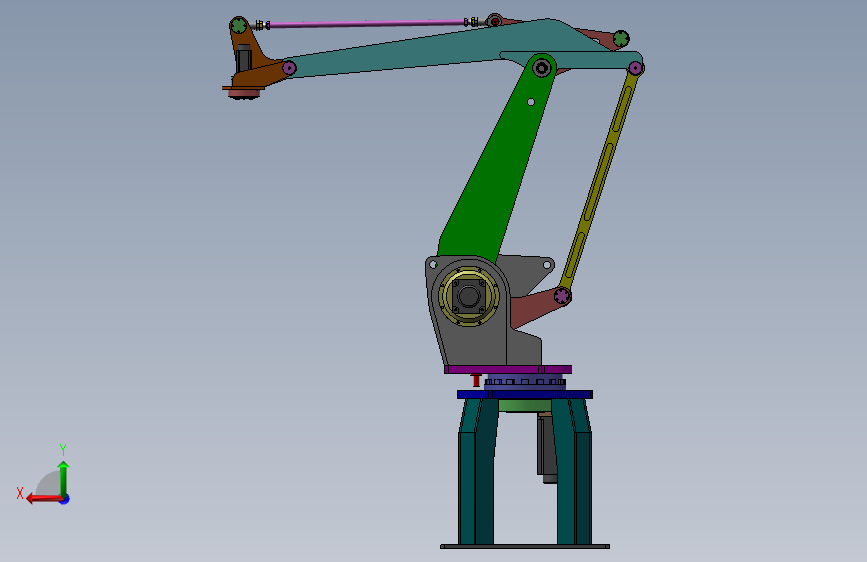Select the yellow slotted connecting link
Image resolution: width=867 pixels, height=562 pixels.
coord(600,180)
